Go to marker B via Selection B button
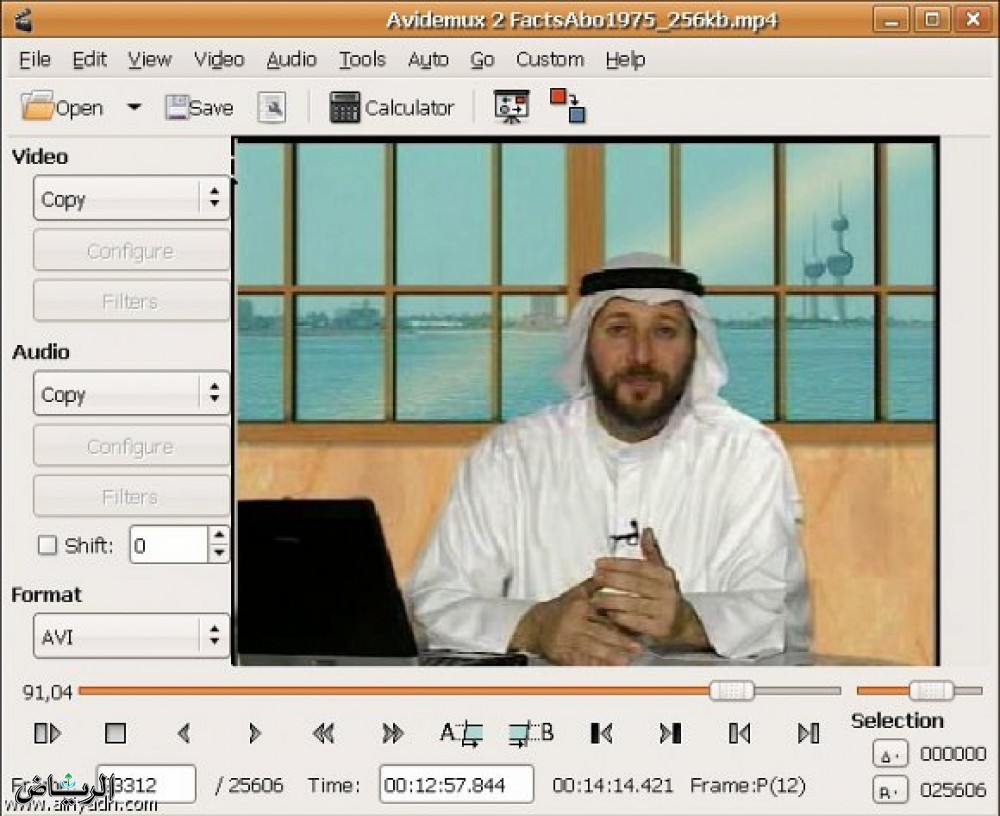The image size is (1000, 816). coord(889,791)
